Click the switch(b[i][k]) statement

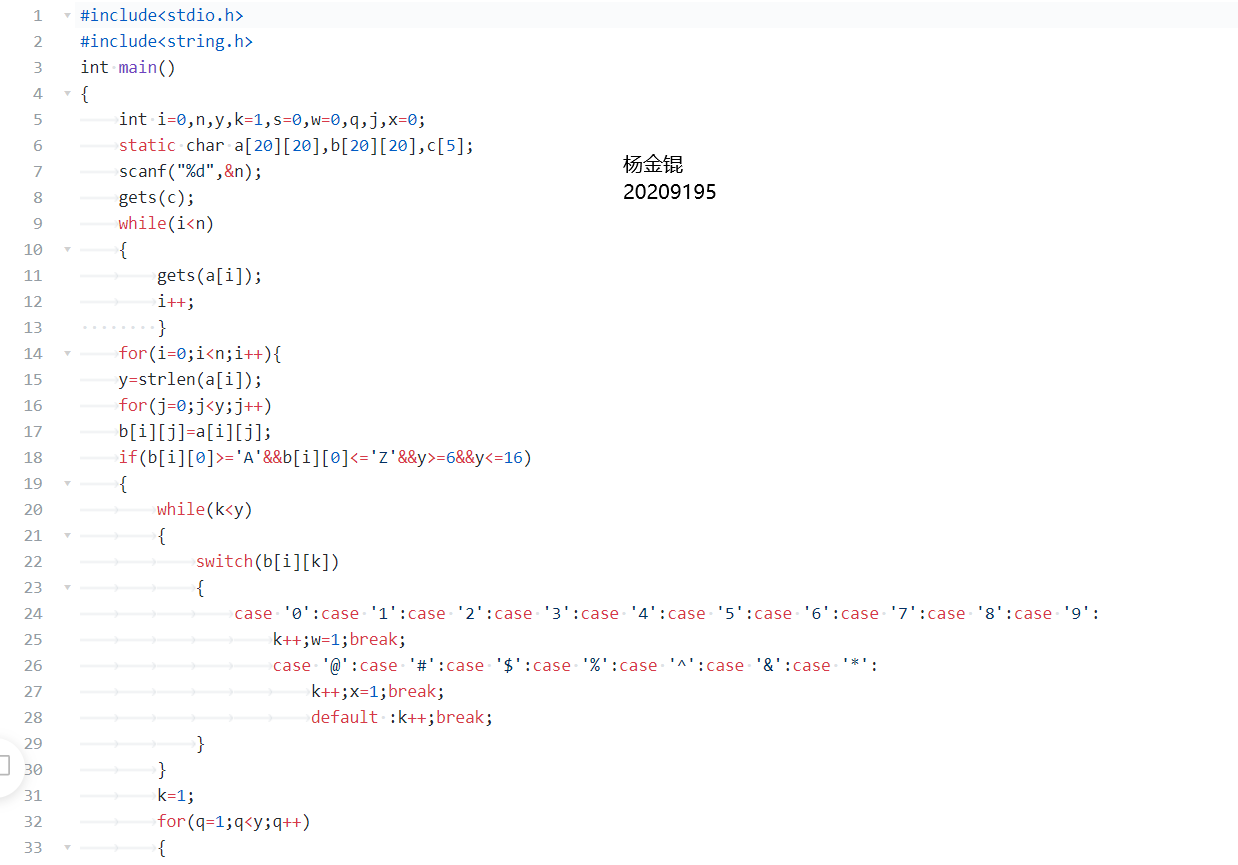point(268,561)
